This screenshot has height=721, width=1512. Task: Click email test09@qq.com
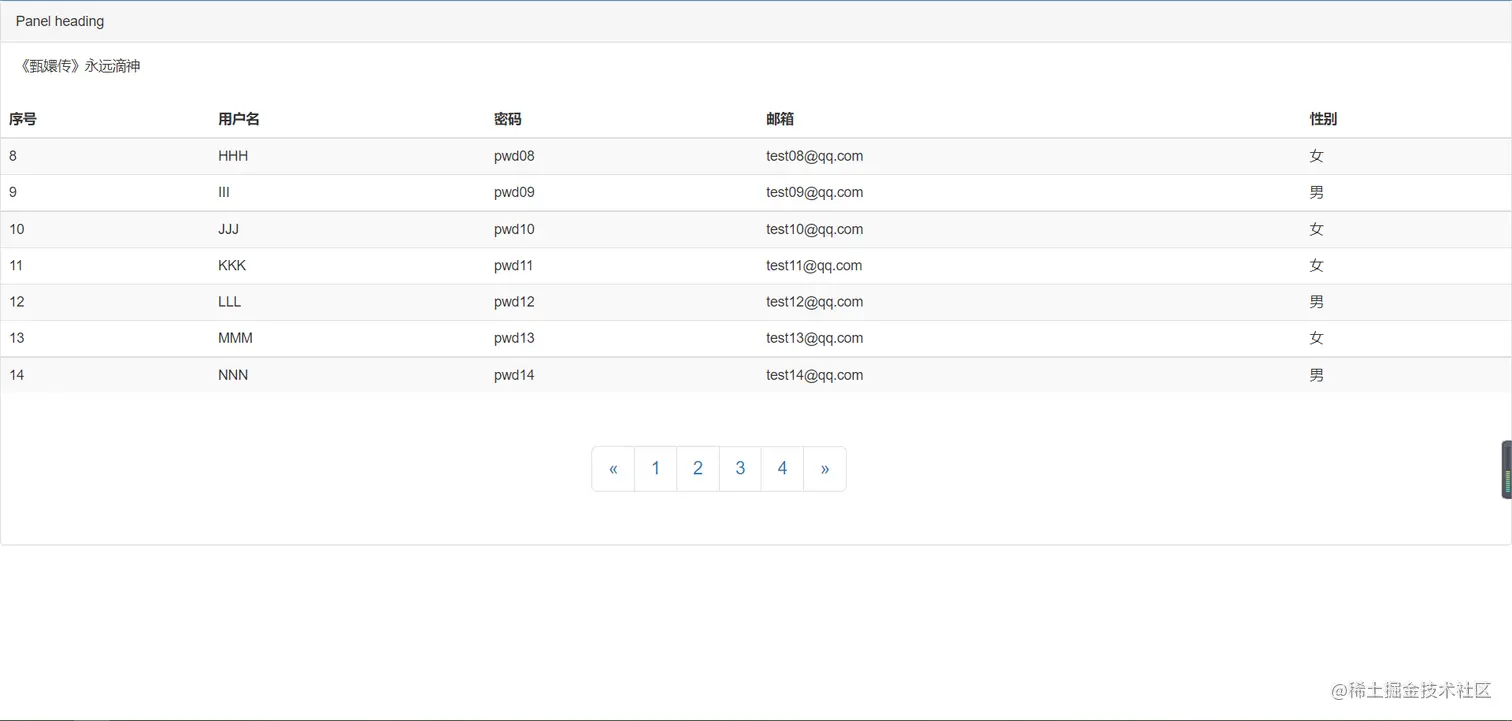[x=815, y=192]
